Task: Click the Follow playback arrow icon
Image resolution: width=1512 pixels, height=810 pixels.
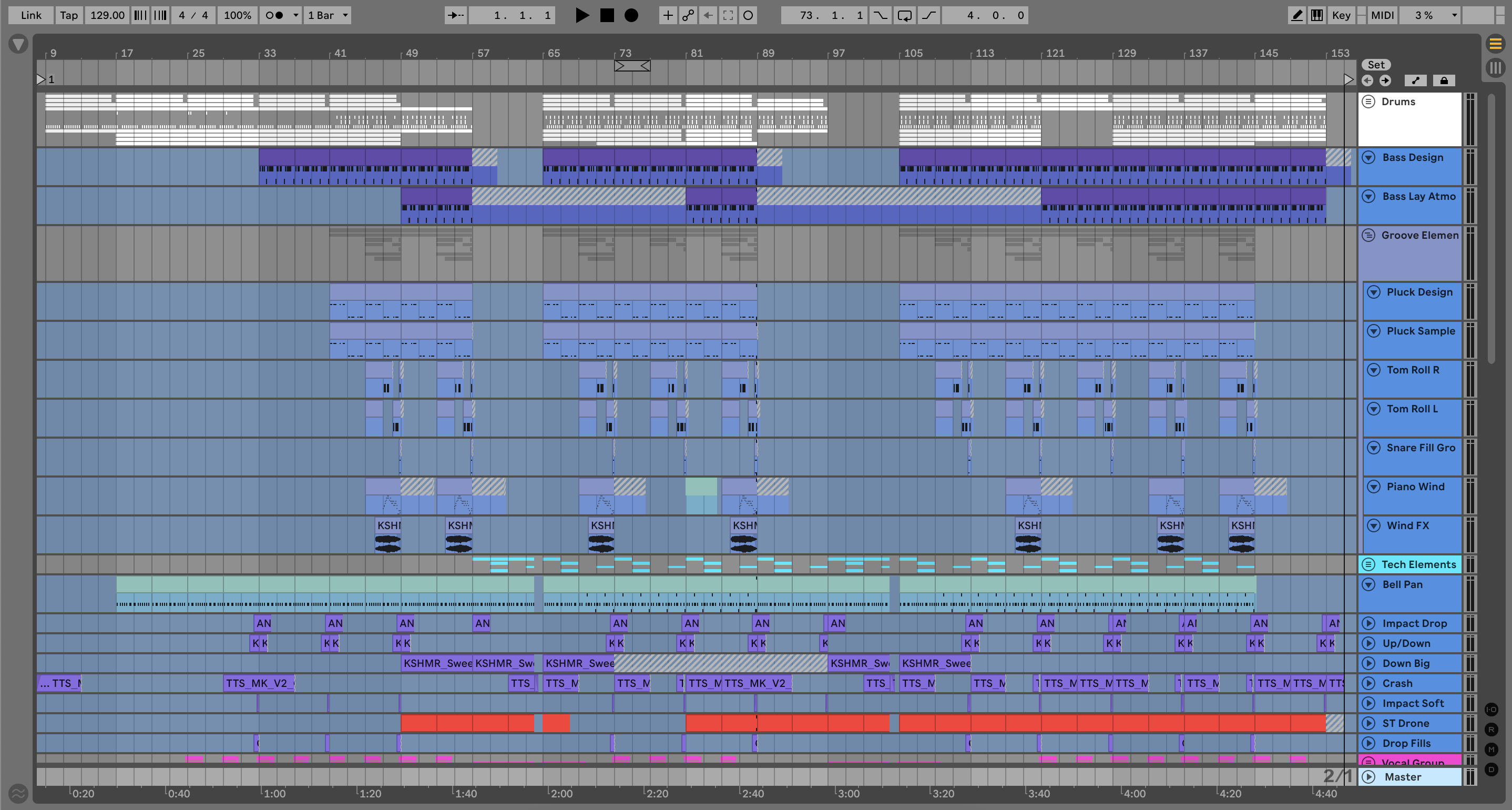Action: [x=455, y=15]
